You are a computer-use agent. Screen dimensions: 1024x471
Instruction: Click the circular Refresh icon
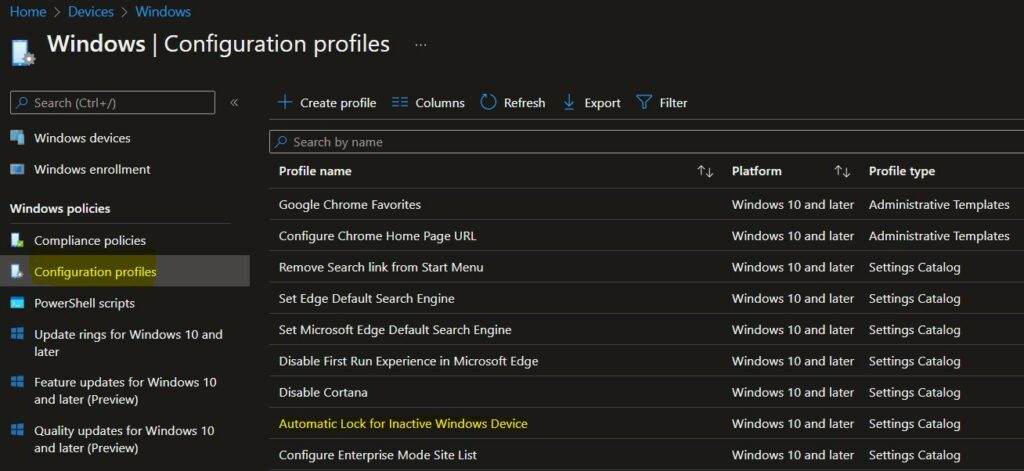(488, 103)
